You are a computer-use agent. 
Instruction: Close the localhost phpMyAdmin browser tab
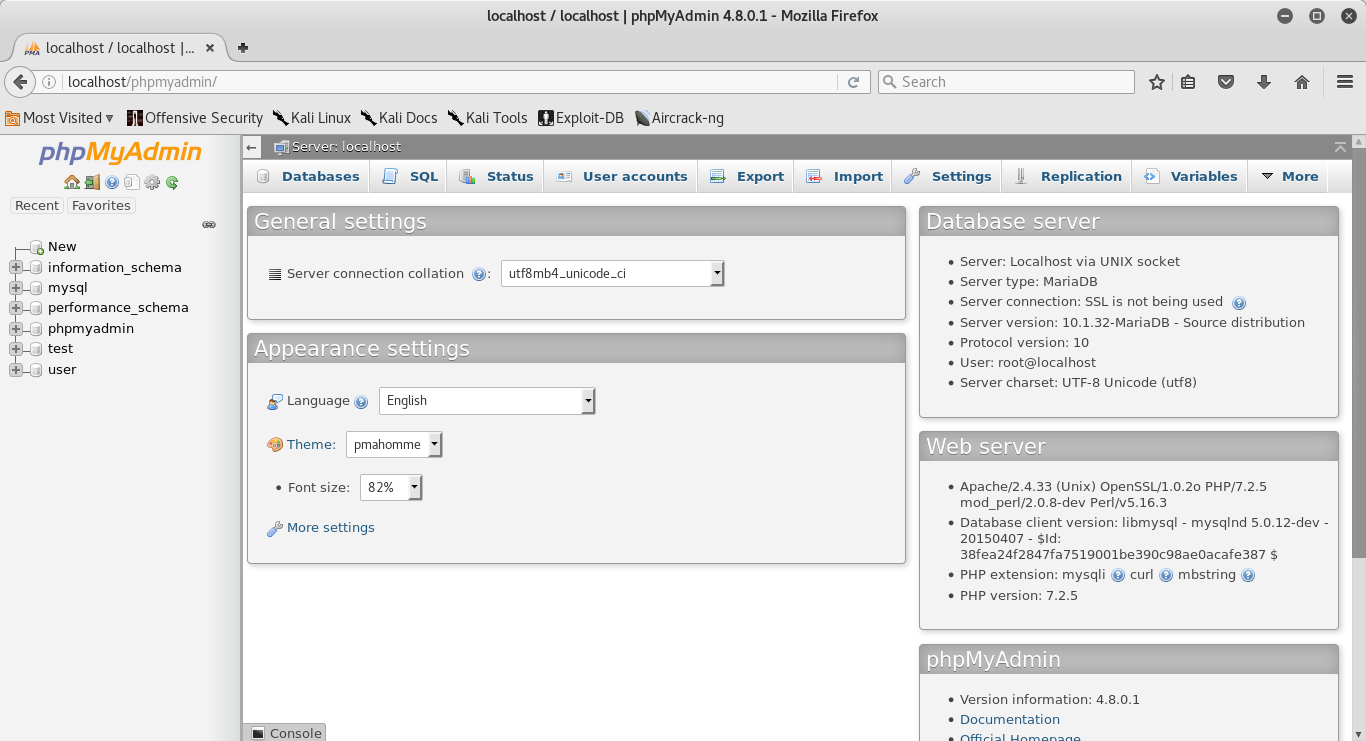pos(210,47)
